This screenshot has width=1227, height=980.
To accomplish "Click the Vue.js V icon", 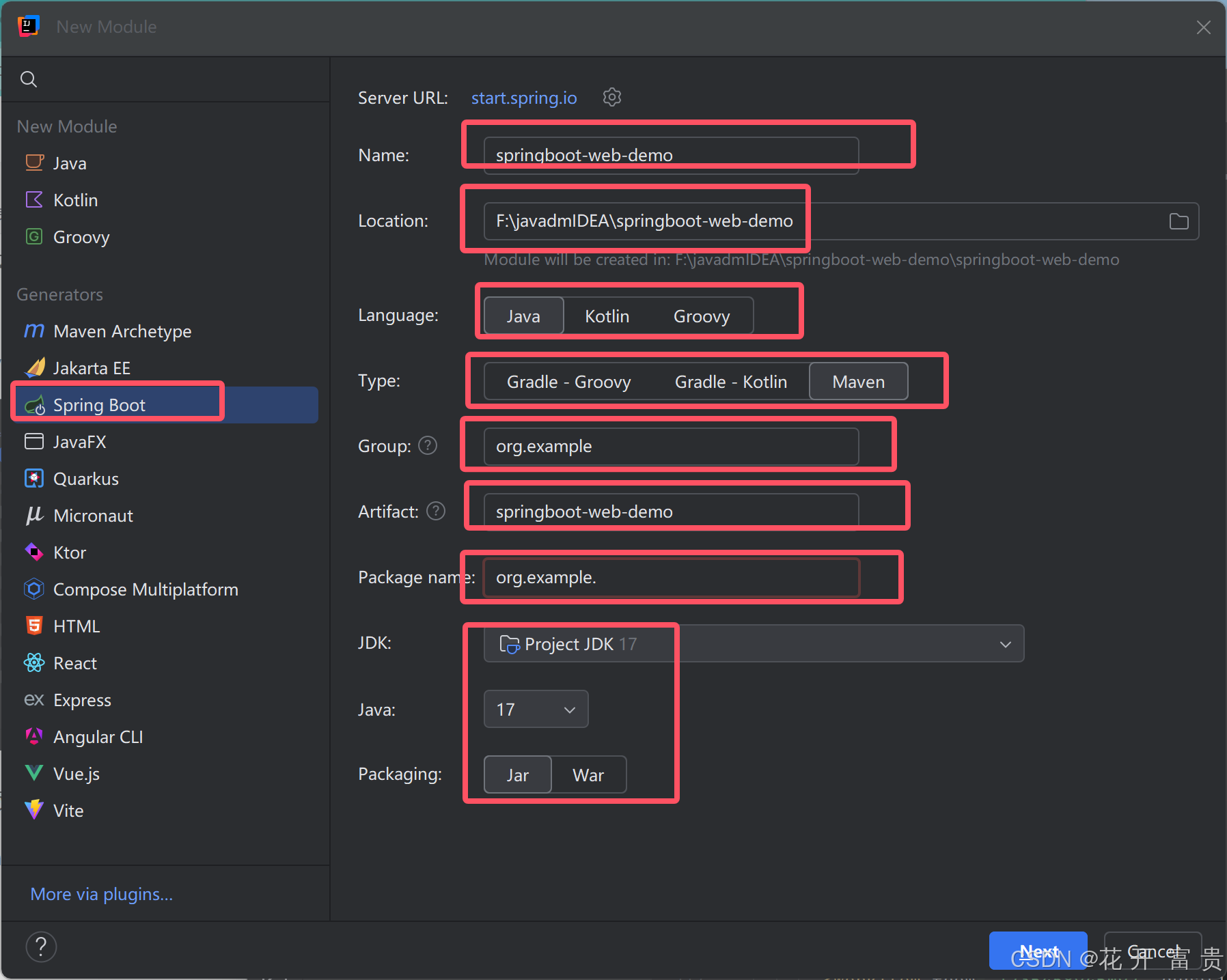I will coord(34,773).
